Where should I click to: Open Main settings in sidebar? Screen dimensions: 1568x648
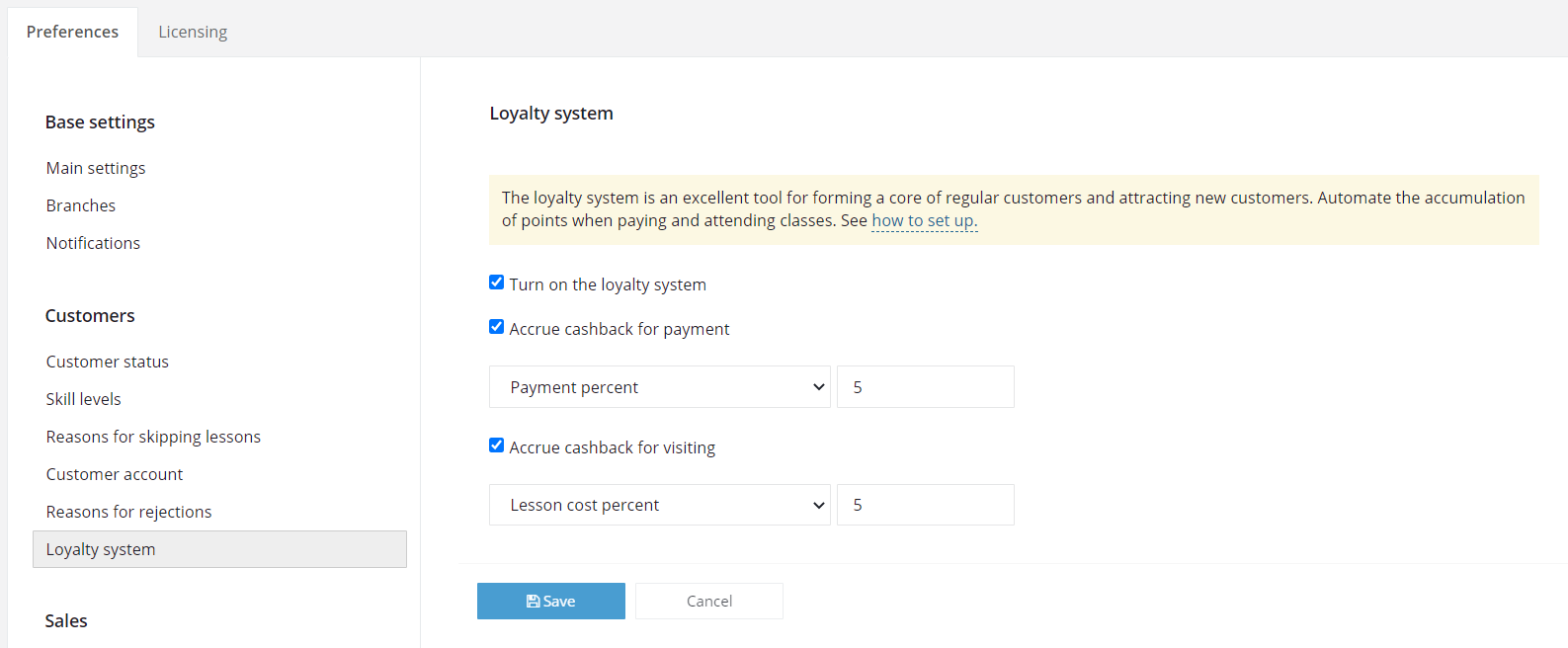pos(96,168)
